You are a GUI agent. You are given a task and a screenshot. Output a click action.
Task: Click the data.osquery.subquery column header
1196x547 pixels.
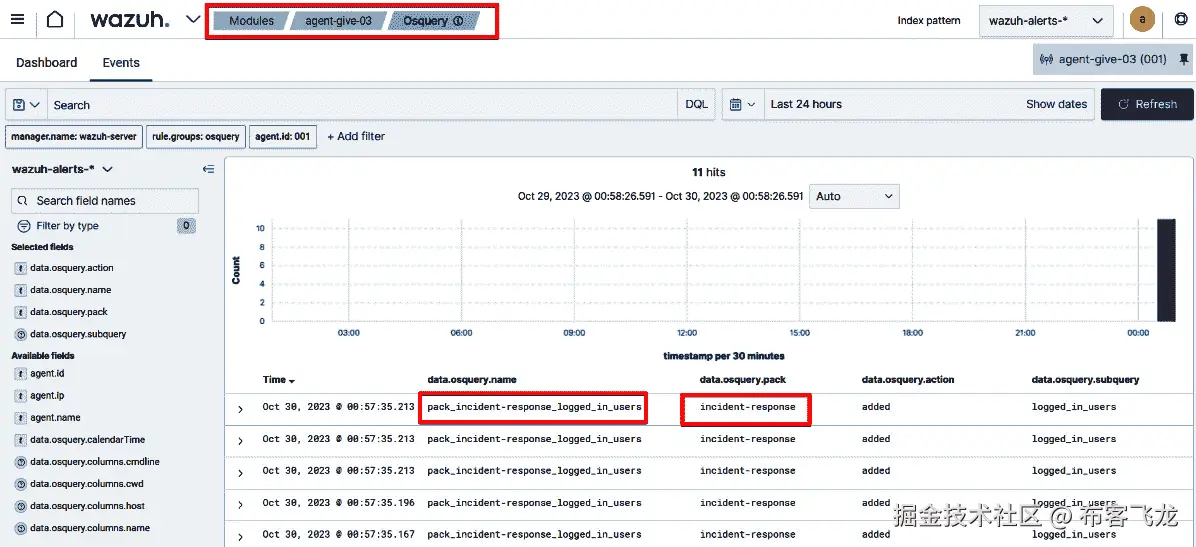point(1085,379)
